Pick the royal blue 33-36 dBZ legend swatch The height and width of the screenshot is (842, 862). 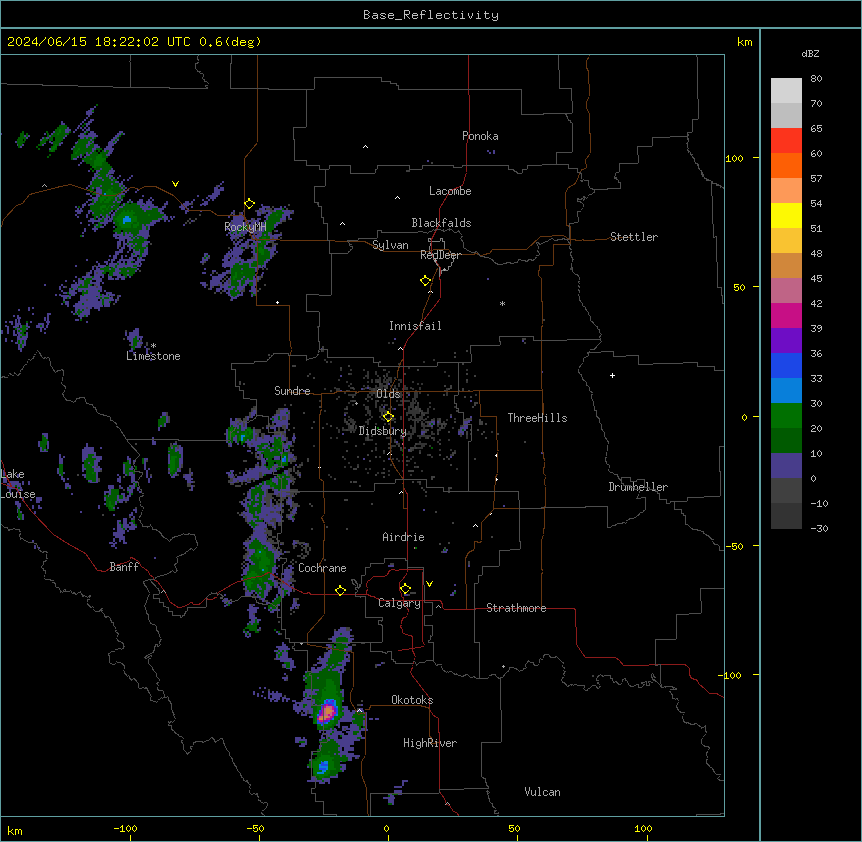786,366
